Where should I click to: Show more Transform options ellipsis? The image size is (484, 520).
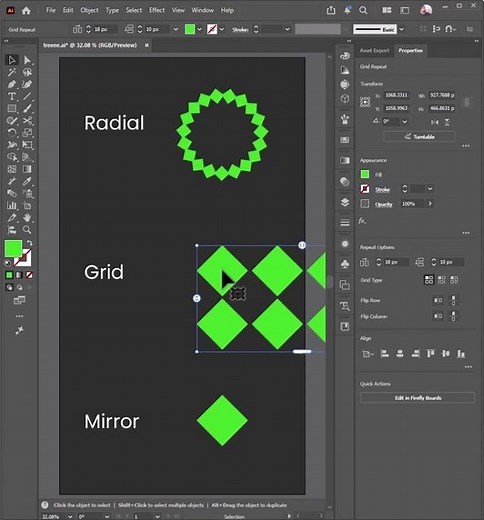click(466, 146)
